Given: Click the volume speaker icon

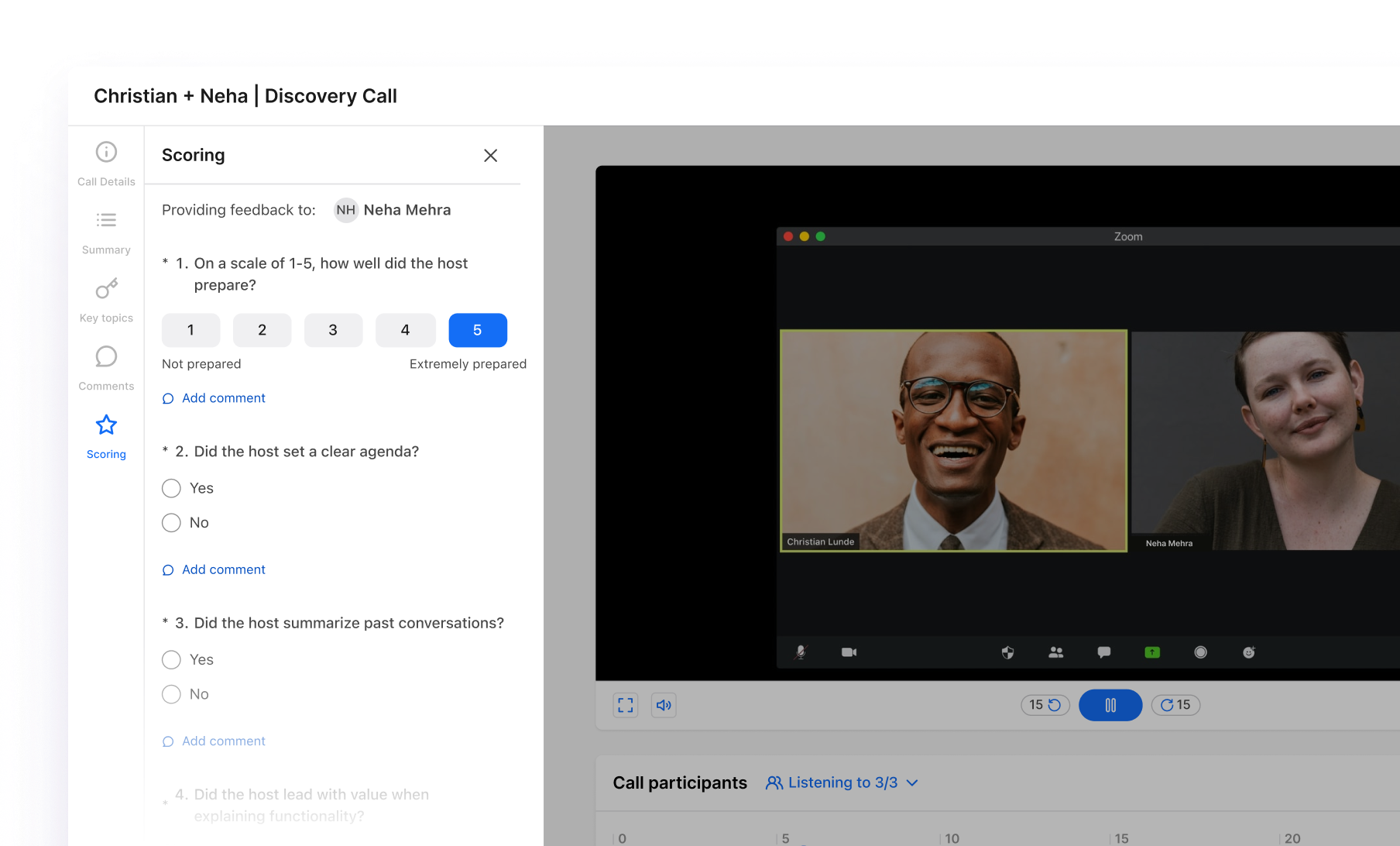Looking at the screenshot, I should coord(664,705).
